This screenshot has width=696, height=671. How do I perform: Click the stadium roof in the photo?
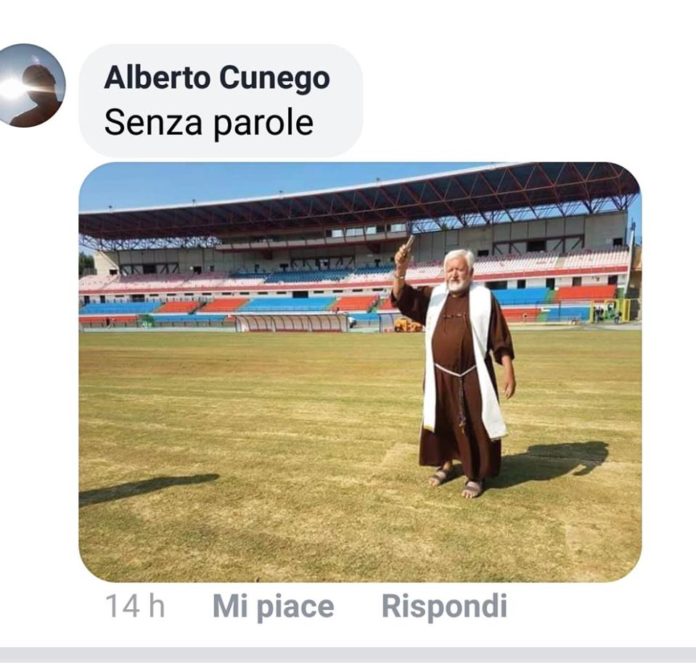coord(360,200)
